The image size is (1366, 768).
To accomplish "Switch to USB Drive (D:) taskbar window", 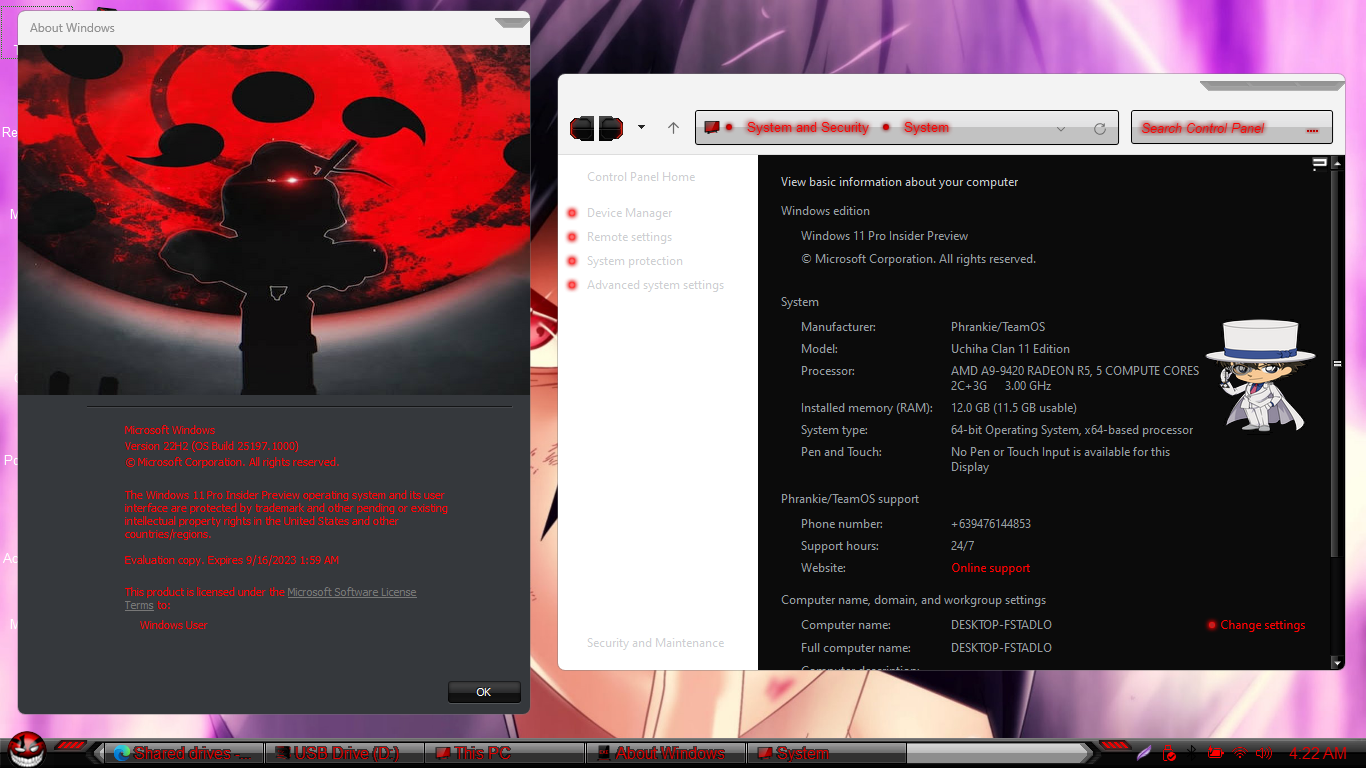I will pyautogui.click(x=345, y=753).
